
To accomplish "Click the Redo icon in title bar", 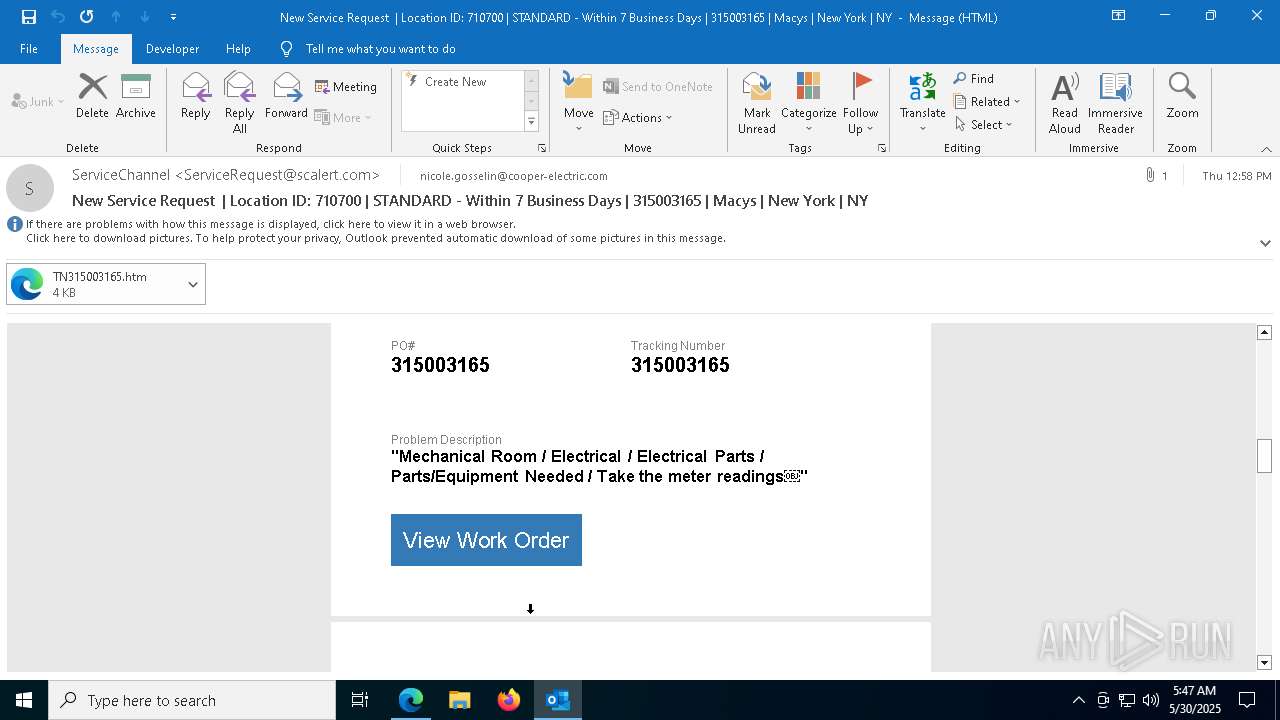I will (86, 17).
